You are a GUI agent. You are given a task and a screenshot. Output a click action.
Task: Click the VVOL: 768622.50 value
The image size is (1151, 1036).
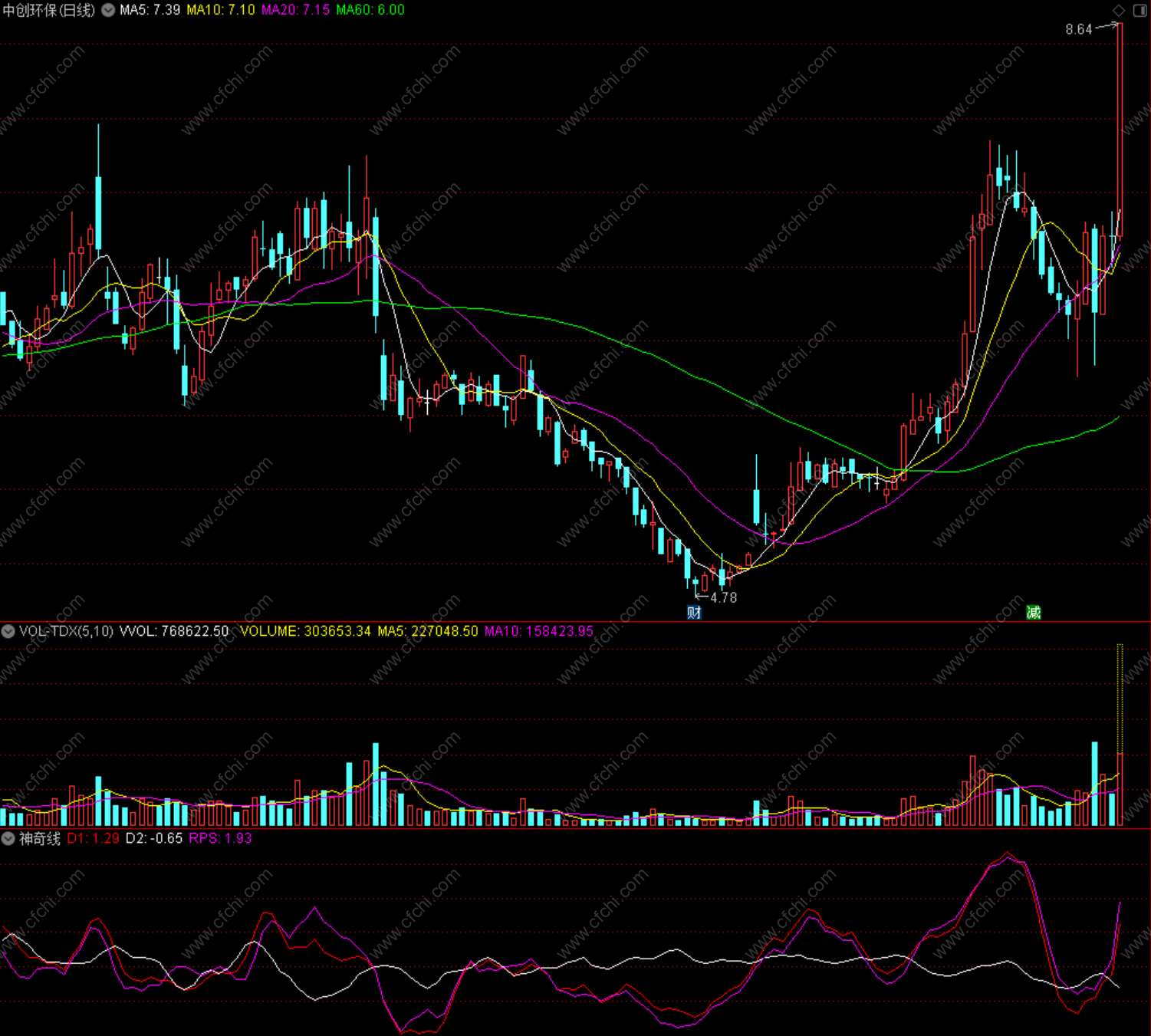point(174,631)
